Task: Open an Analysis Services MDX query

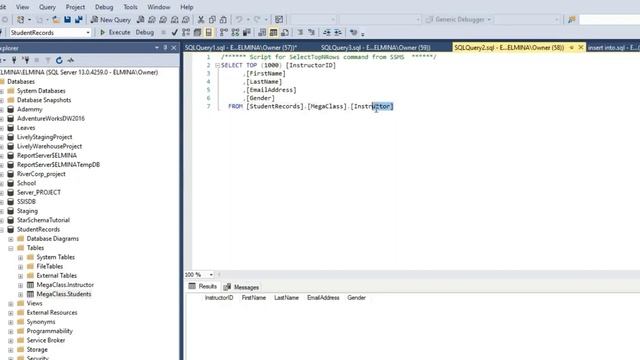Action: [152, 20]
